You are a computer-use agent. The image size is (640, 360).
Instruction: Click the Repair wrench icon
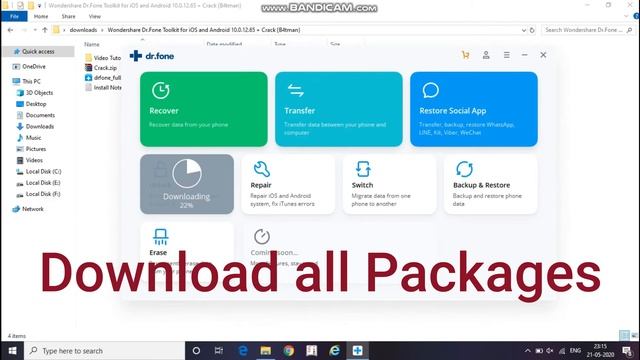point(262,169)
